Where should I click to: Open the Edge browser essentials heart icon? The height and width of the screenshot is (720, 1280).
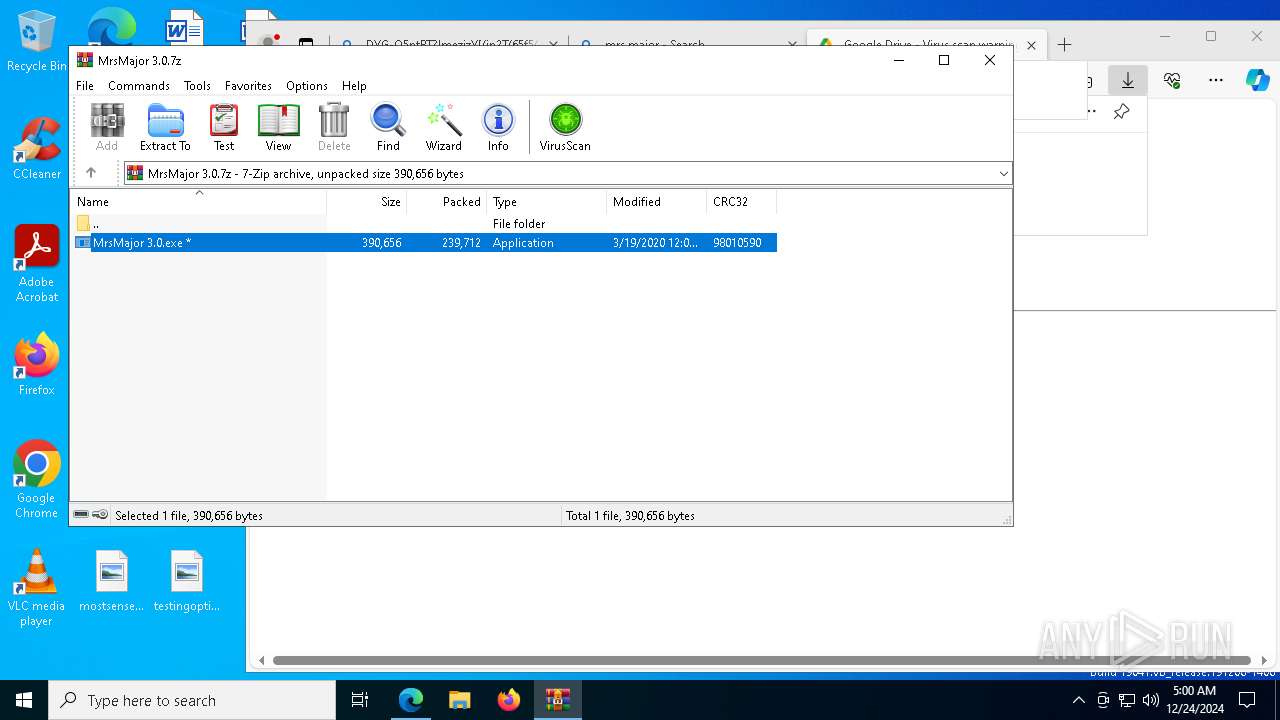click(1172, 80)
